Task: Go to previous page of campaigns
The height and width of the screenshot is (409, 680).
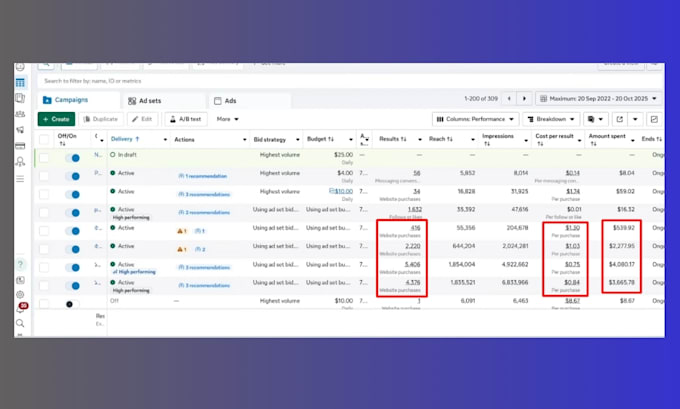Action: 509,99
